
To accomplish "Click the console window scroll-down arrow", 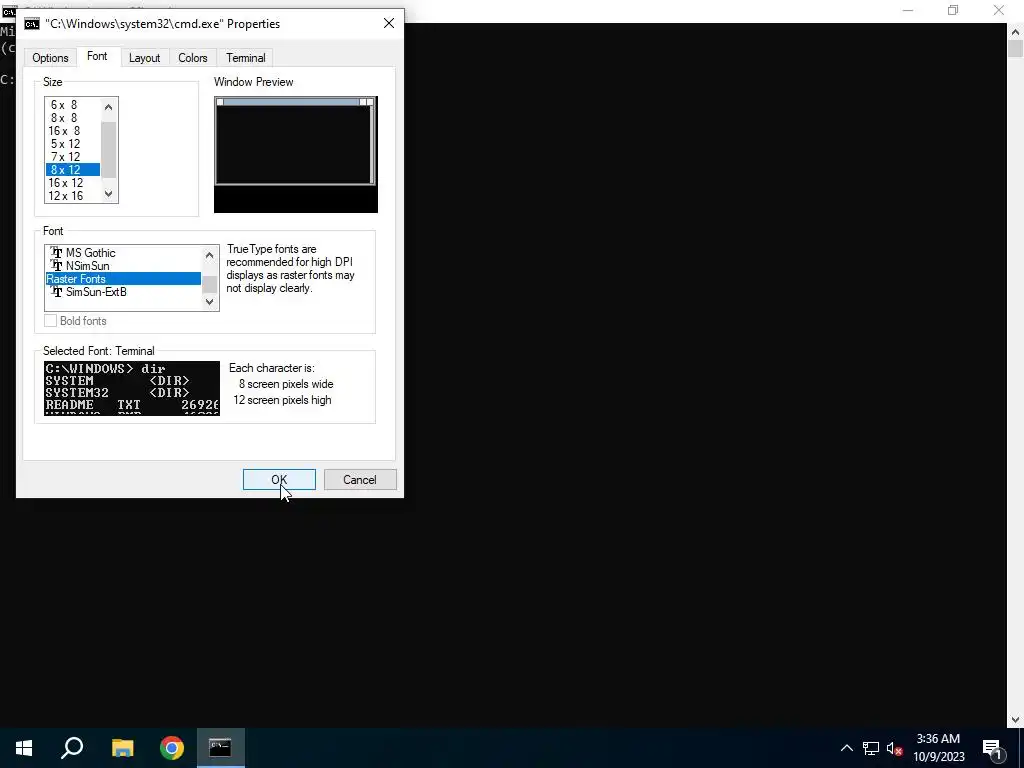I will (1015, 720).
